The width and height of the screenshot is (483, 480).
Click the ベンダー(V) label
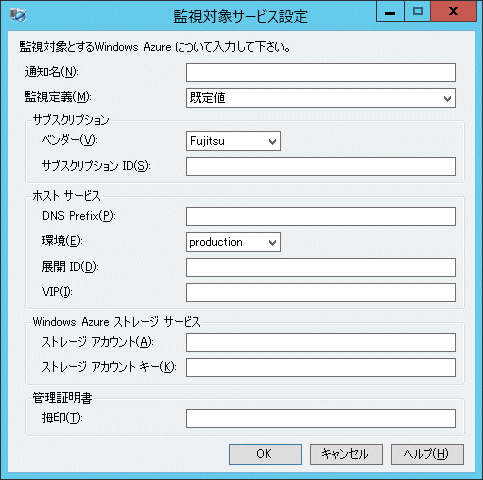(x=69, y=140)
